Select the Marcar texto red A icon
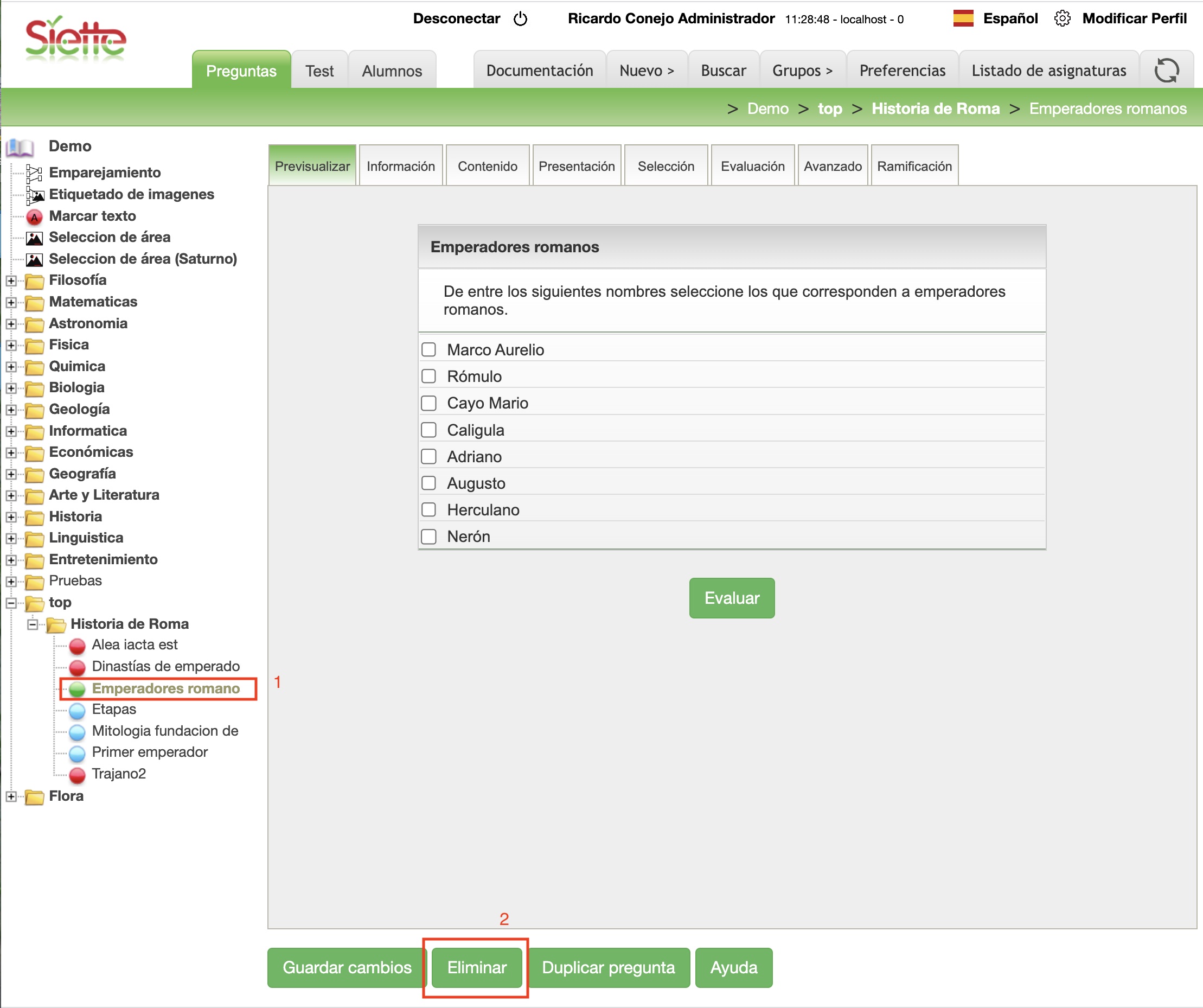 (x=34, y=217)
